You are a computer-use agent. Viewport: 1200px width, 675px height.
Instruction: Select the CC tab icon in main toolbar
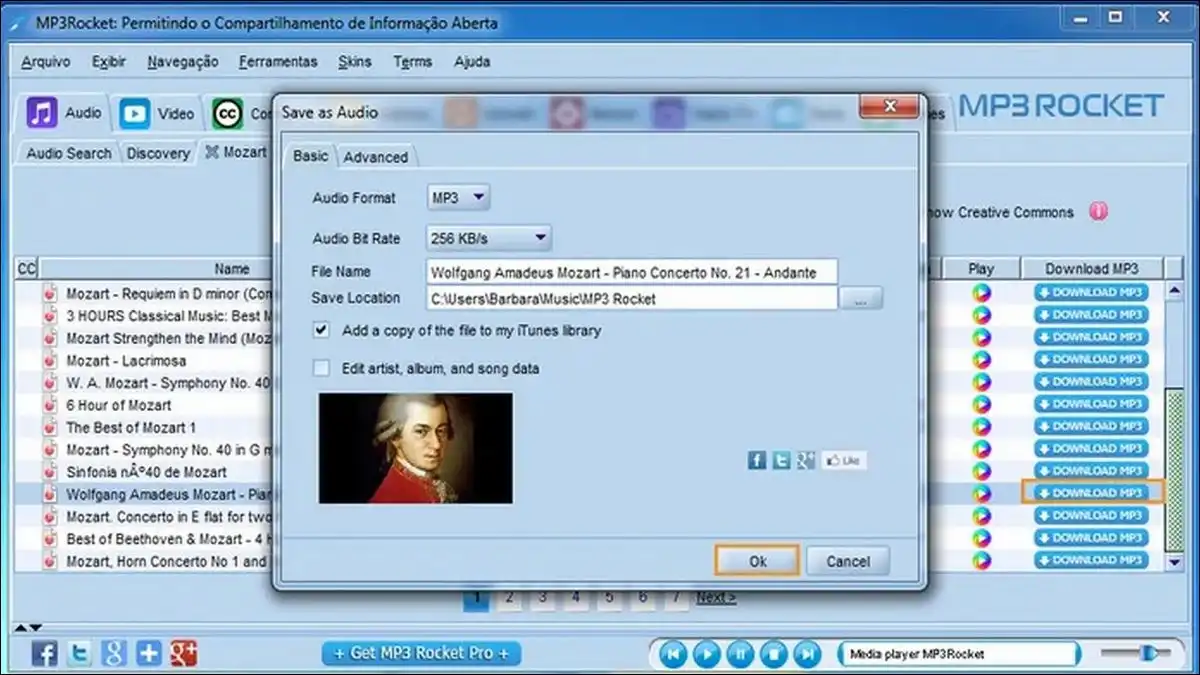pos(228,114)
